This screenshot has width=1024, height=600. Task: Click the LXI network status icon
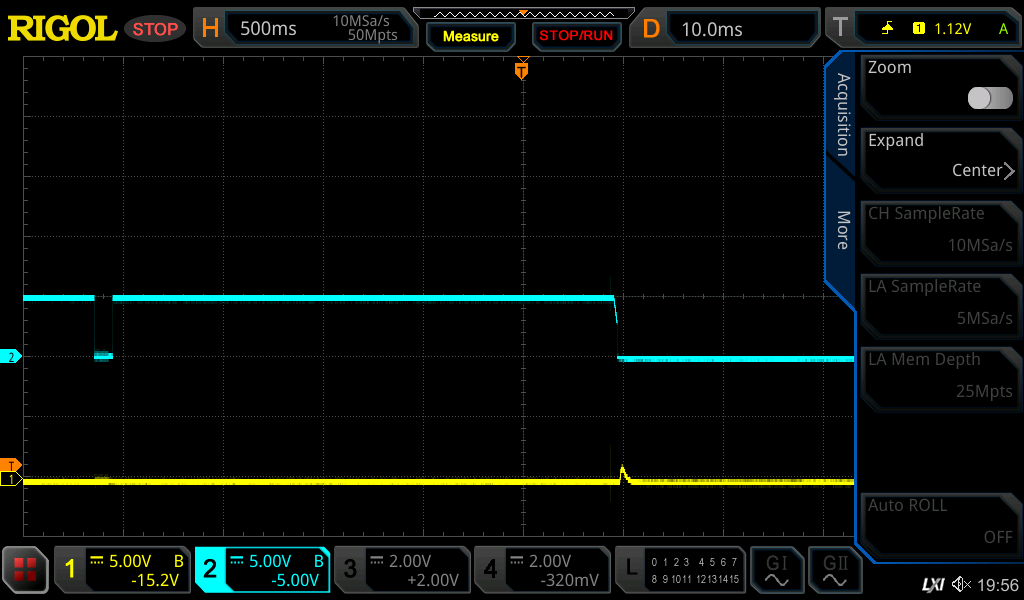[933, 584]
